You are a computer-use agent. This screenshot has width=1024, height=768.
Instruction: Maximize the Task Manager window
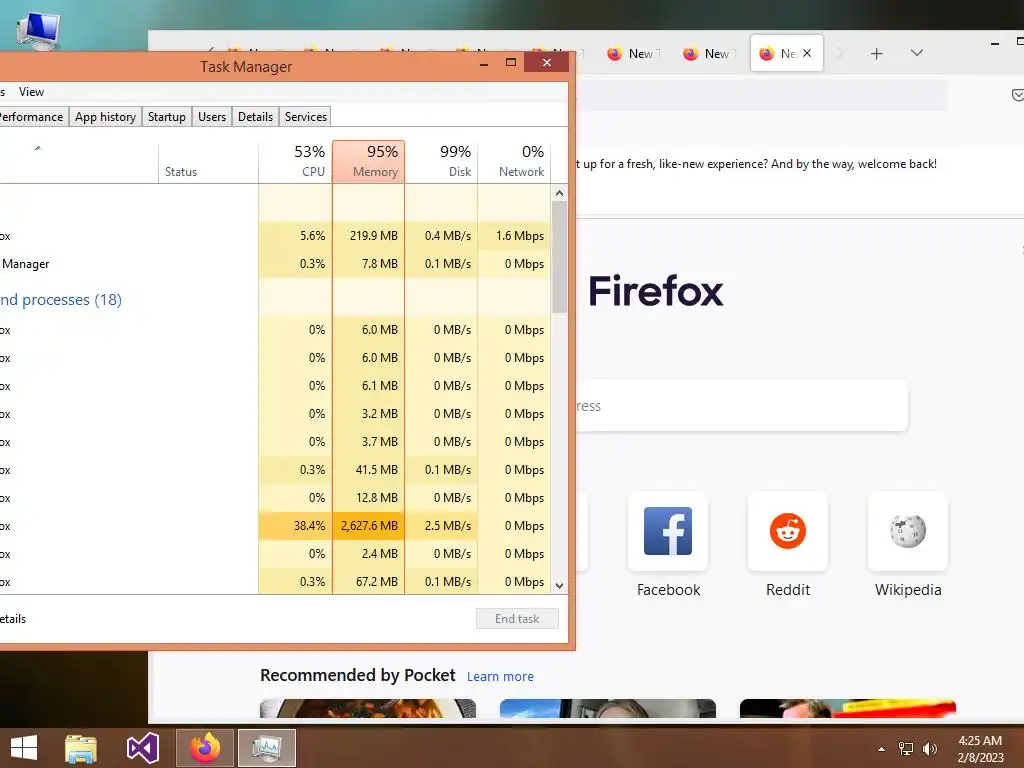coord(511,63)
